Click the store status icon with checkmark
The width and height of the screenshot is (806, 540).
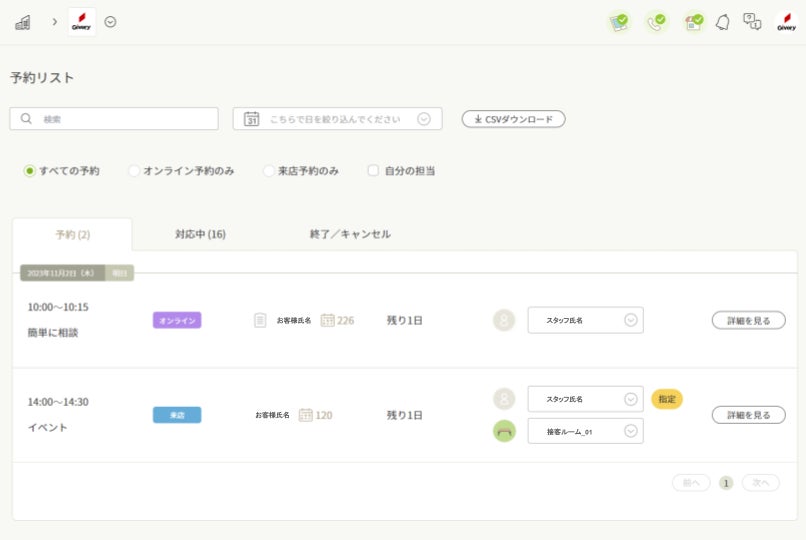coord(693,22)
